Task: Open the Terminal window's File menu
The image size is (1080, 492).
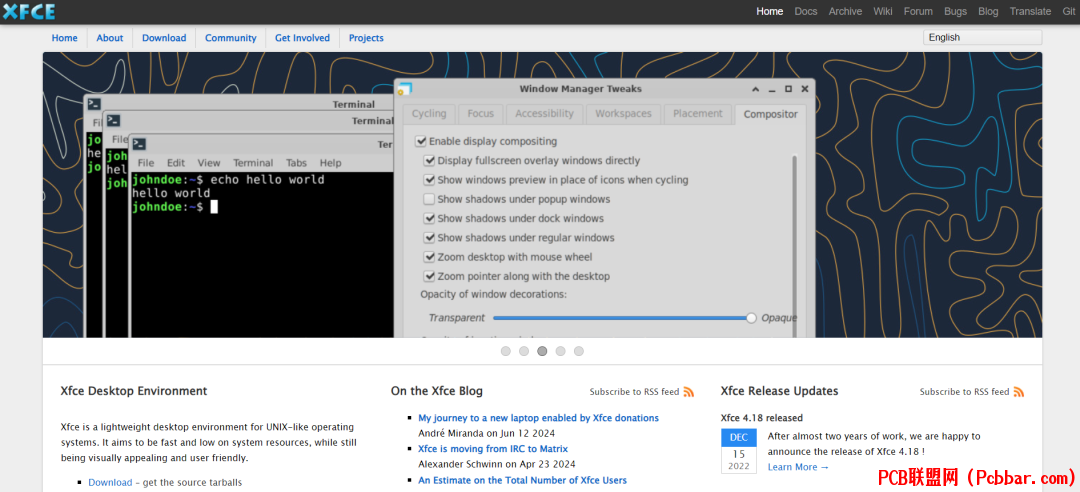Action: tap(145, 163)
